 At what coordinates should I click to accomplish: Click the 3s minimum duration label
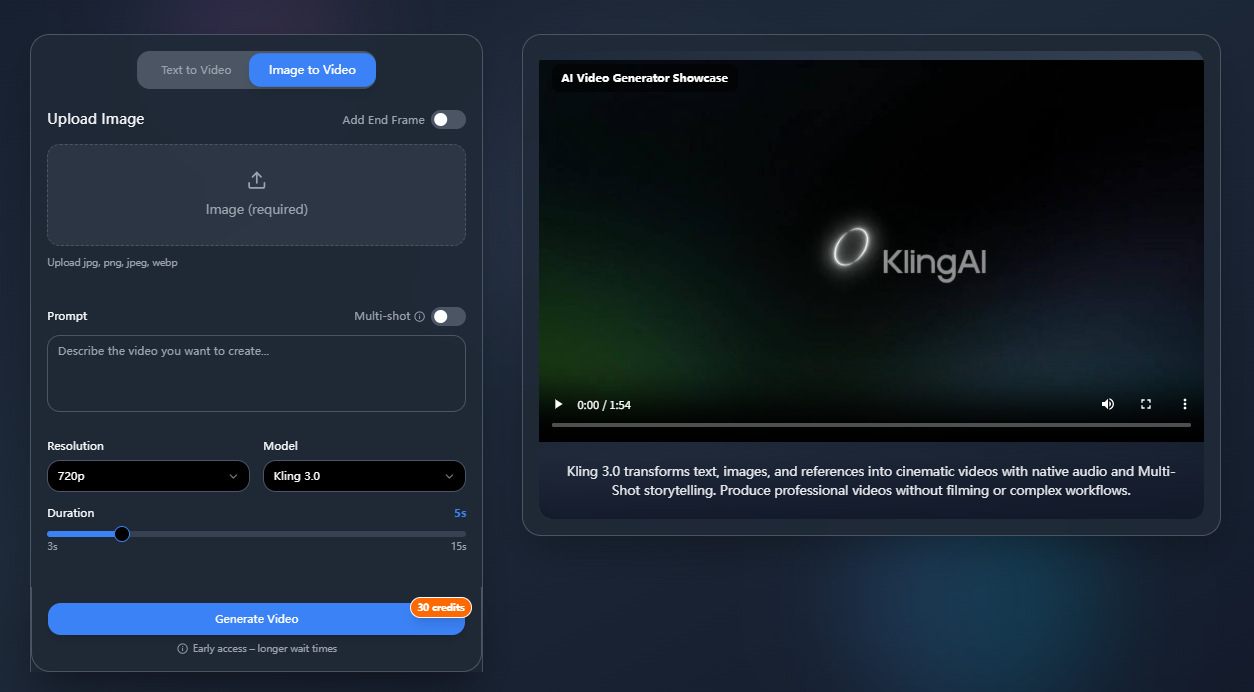click(x=52, y=547)
